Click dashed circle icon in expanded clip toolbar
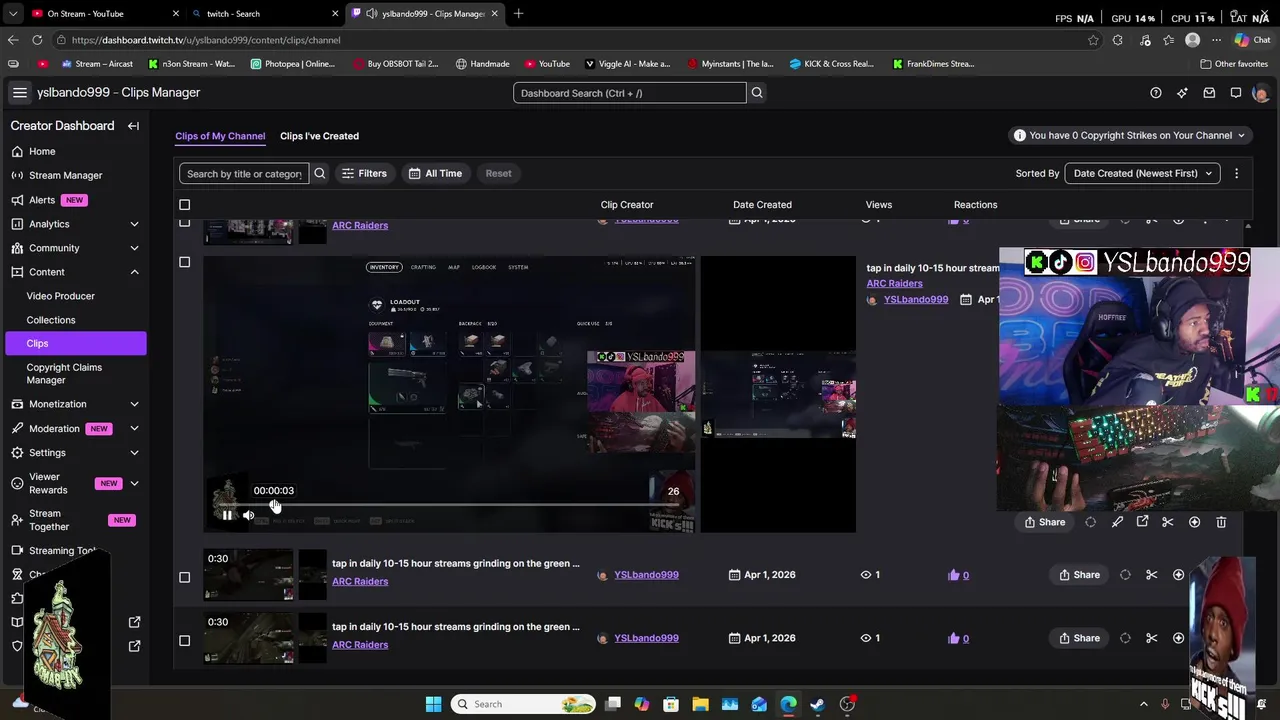This screenshot has height=720, width=1280. point(1091,522)
